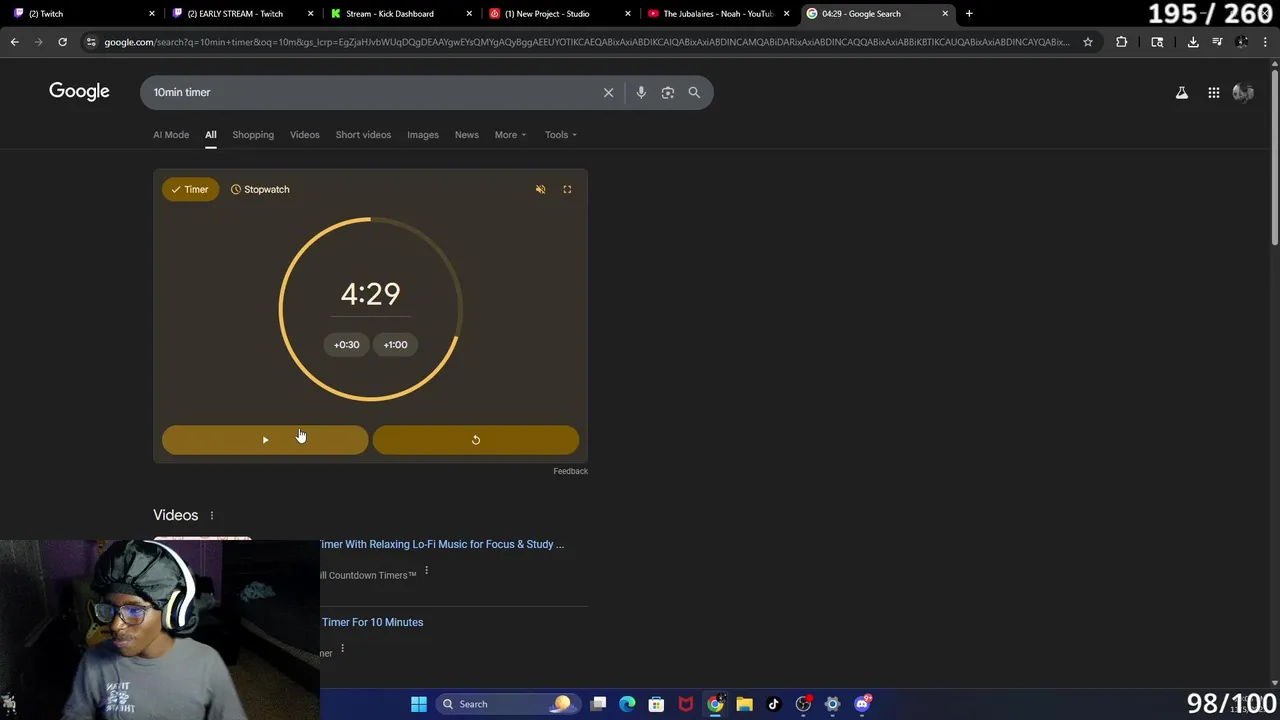Edit the 4:29 timer value
This screenshot has width=1280, height=720.
coord(370,294)
